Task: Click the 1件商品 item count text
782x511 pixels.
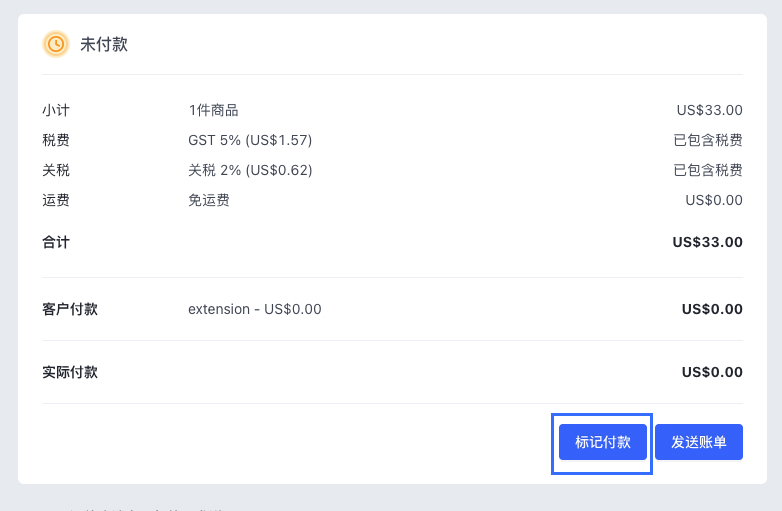Action: pos(213,110)
